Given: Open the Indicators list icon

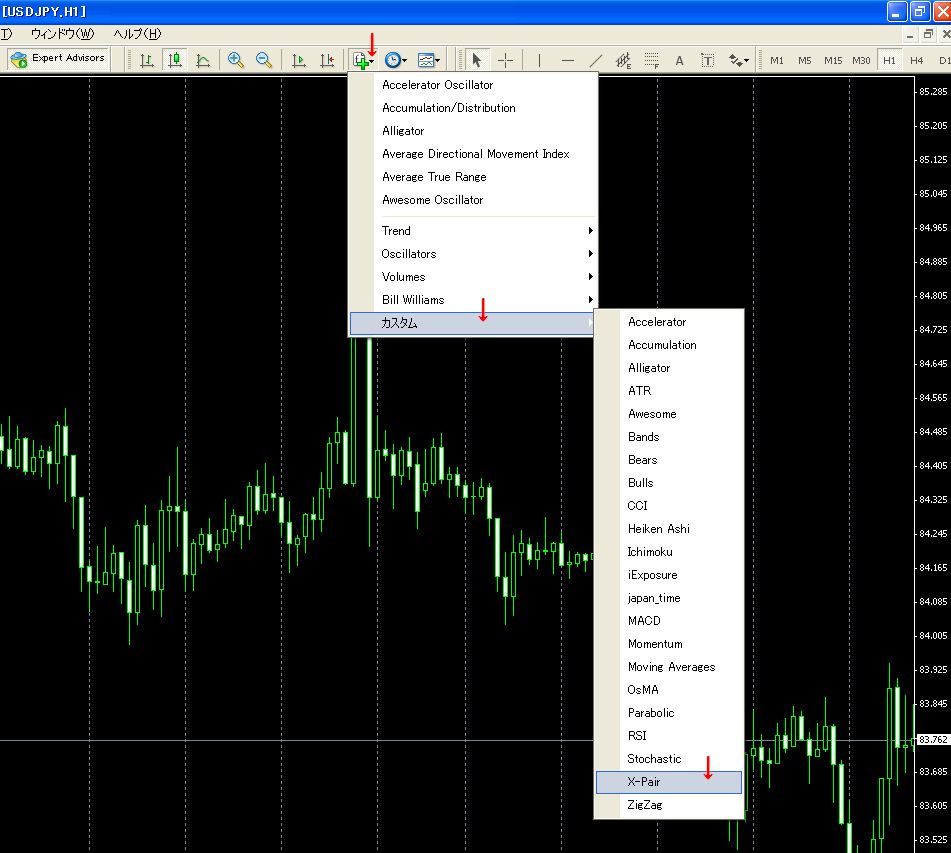Looking at the screenshot, I should click(362, 60).
